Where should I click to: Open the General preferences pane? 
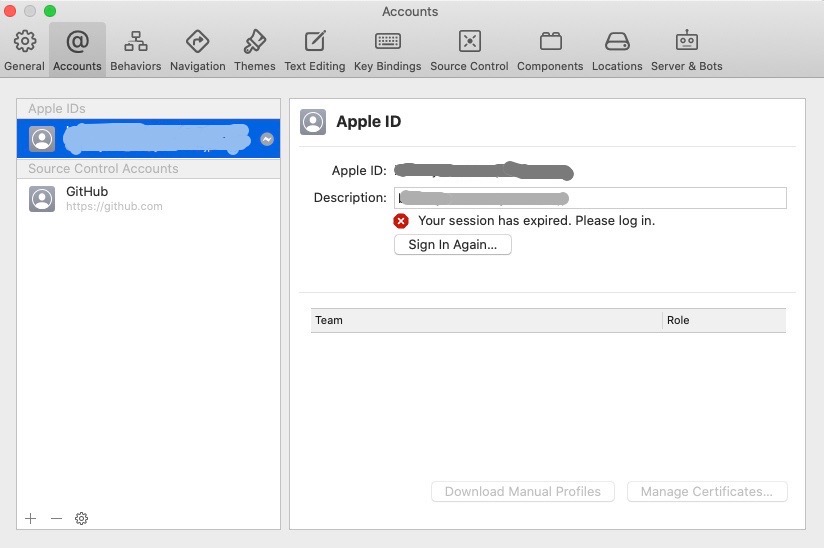pyautogui.click(x=24, y=50)
